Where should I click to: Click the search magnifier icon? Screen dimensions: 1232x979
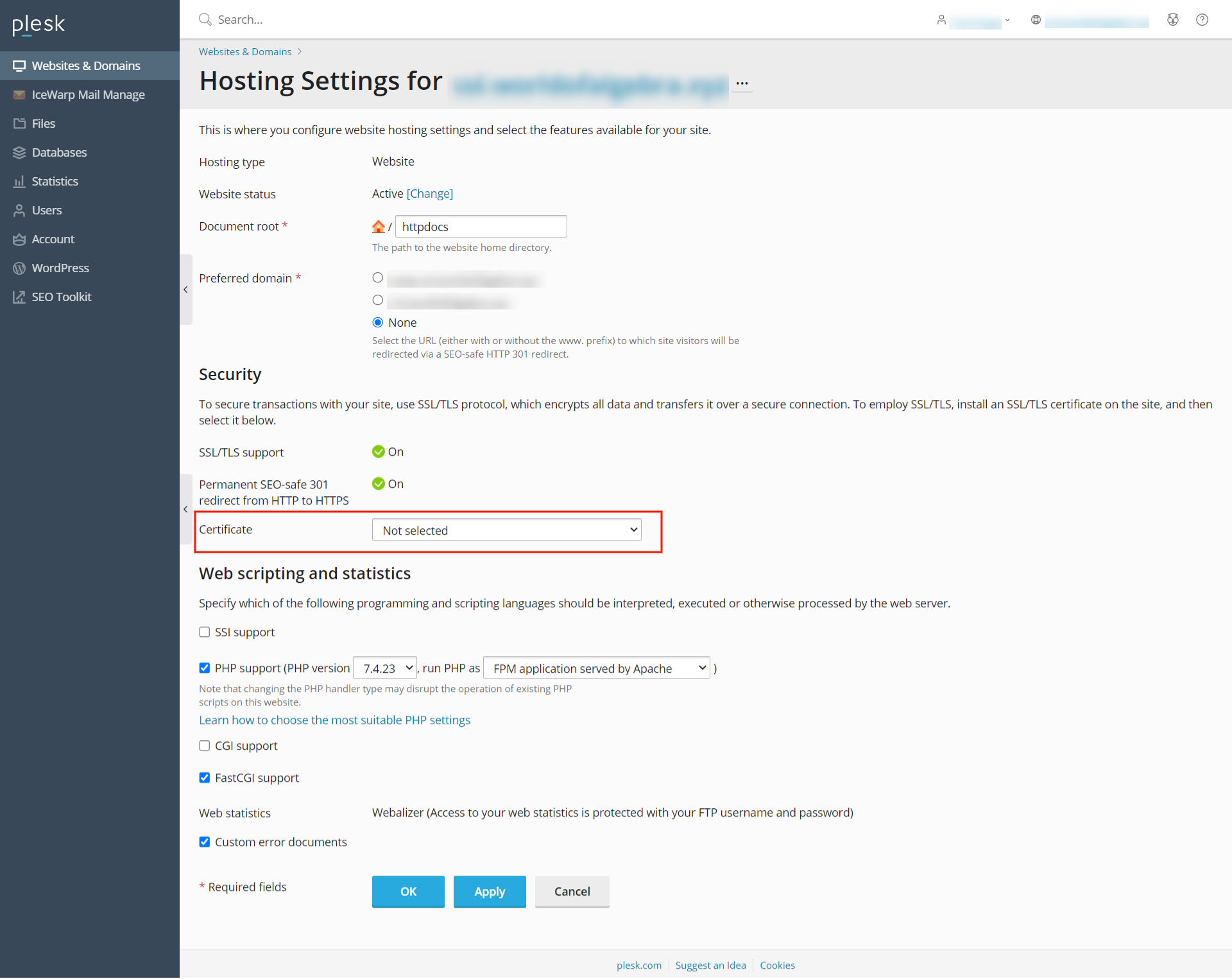(x=205, y=20)
